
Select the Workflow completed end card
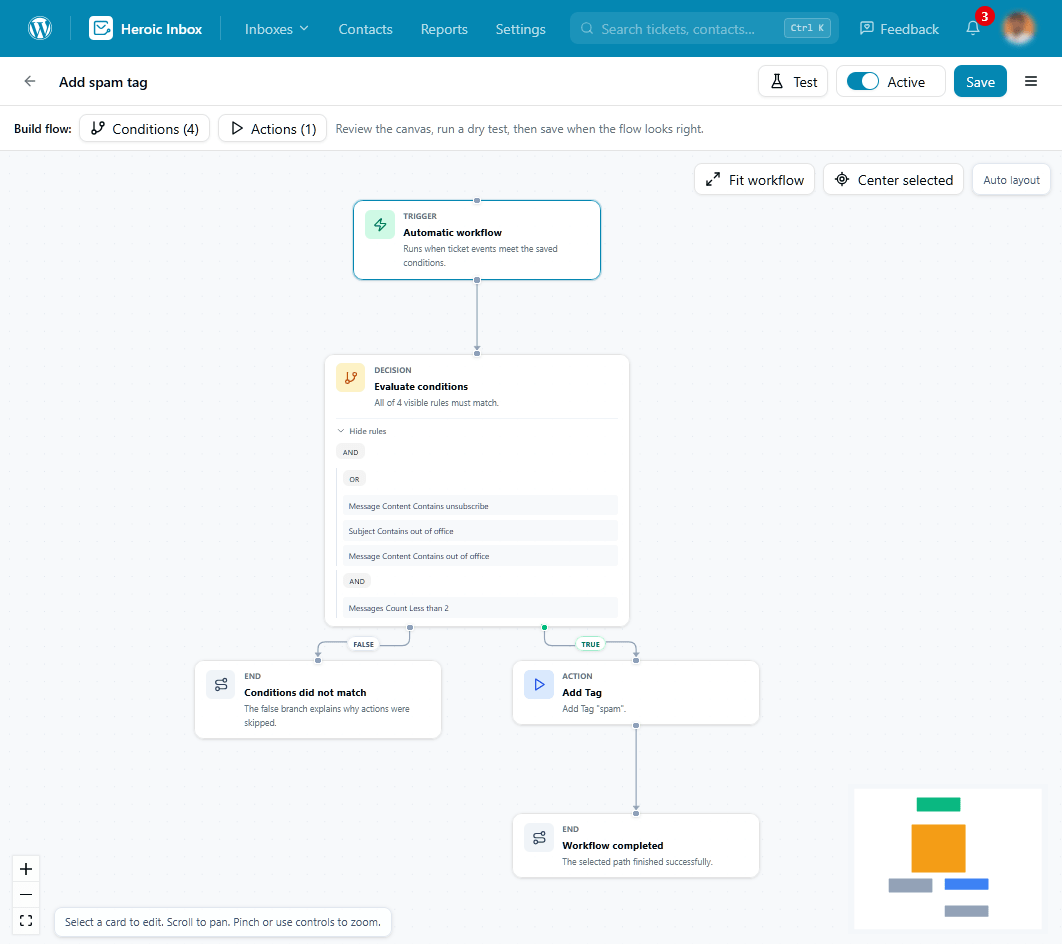point(636,846)
